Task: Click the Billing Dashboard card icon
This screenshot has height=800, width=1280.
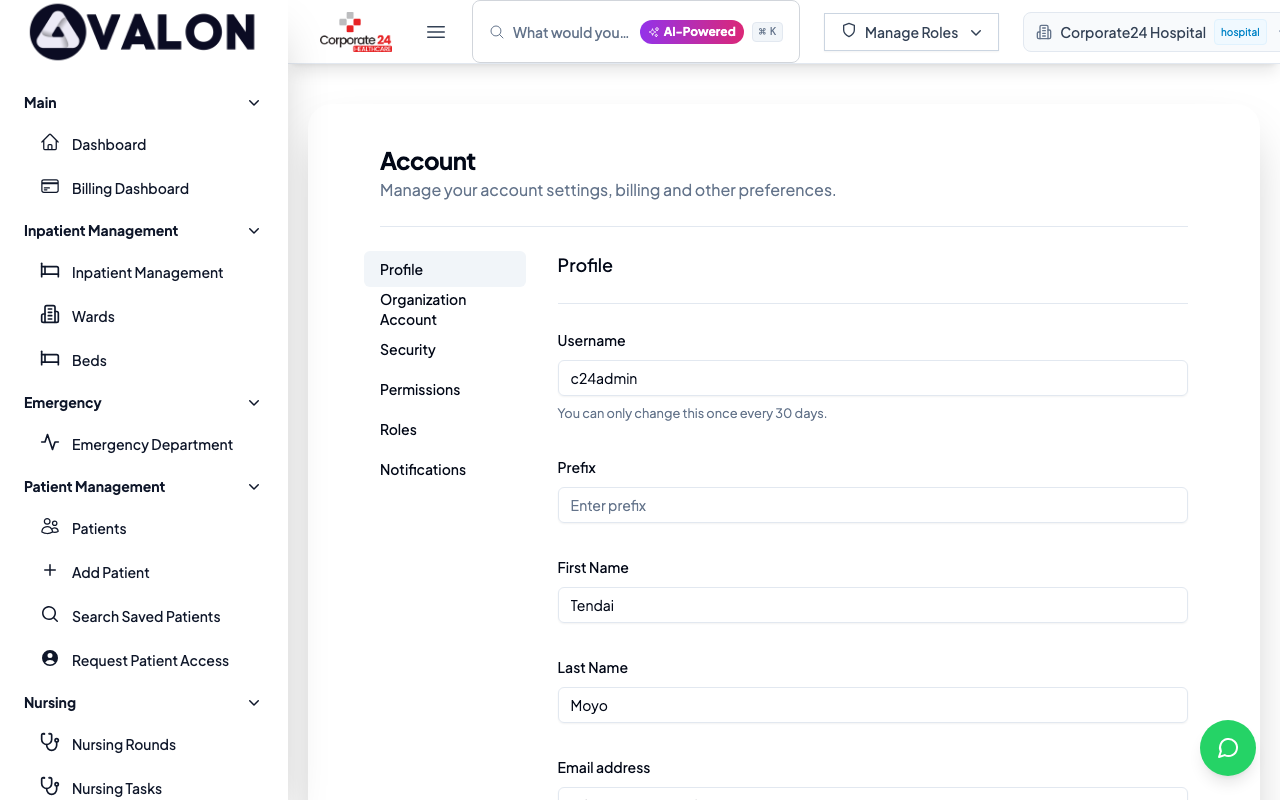Action: (x=50, y=187)
